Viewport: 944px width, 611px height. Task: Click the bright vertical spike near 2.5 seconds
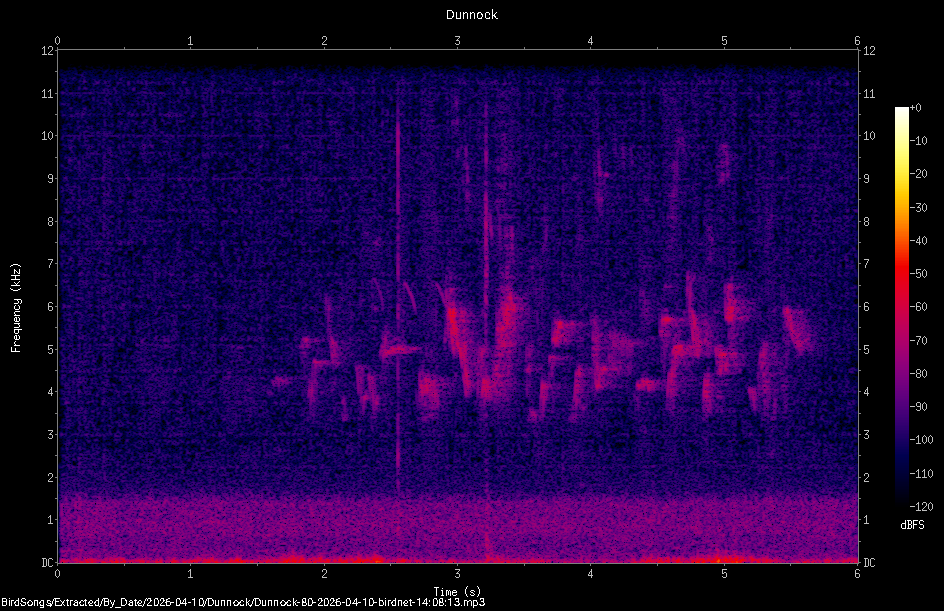coord(400,300)
